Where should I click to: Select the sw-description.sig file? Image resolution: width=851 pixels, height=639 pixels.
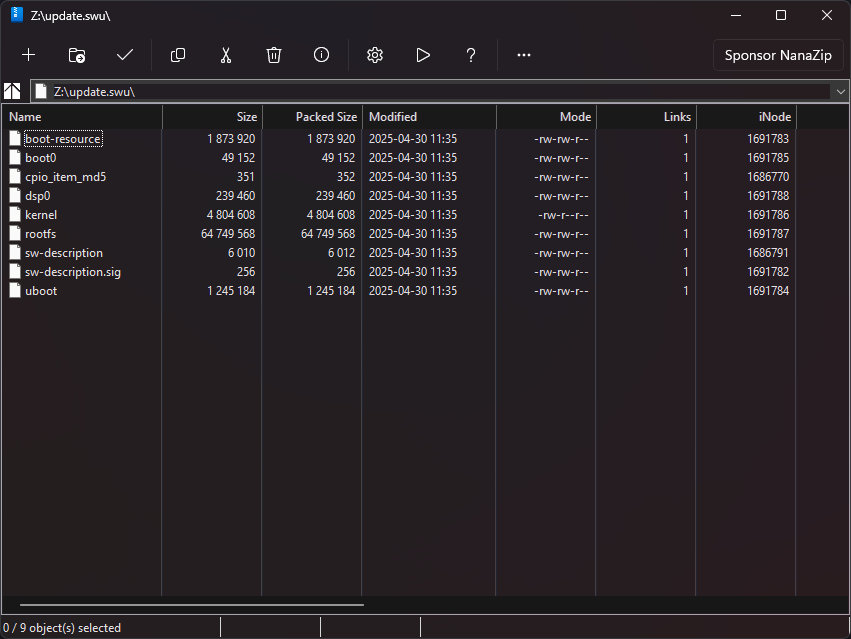click(x=72, y=272)
